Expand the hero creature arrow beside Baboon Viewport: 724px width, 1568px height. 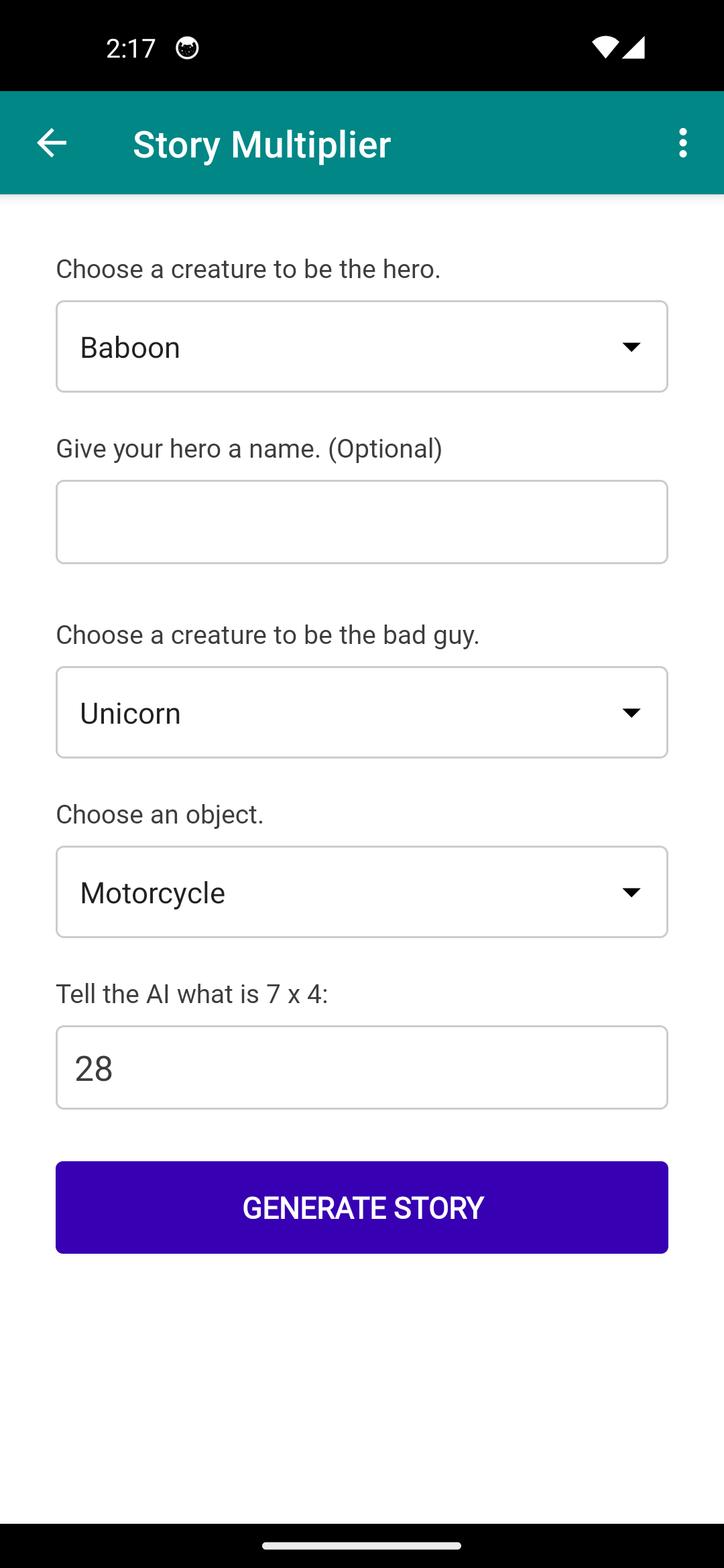click(x=631, y=347)
